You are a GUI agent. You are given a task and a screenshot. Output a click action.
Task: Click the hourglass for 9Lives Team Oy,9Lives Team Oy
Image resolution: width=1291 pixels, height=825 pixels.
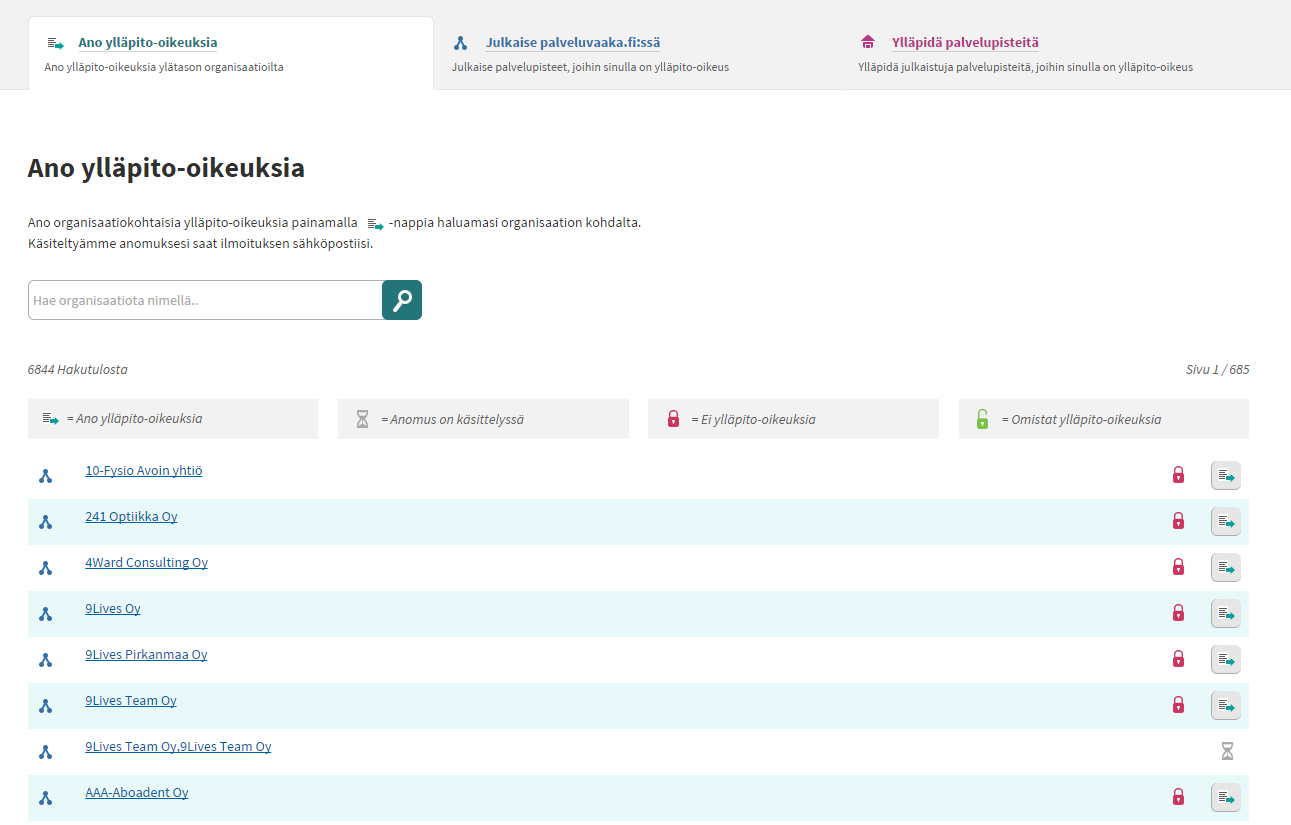tap(1227, 751)
